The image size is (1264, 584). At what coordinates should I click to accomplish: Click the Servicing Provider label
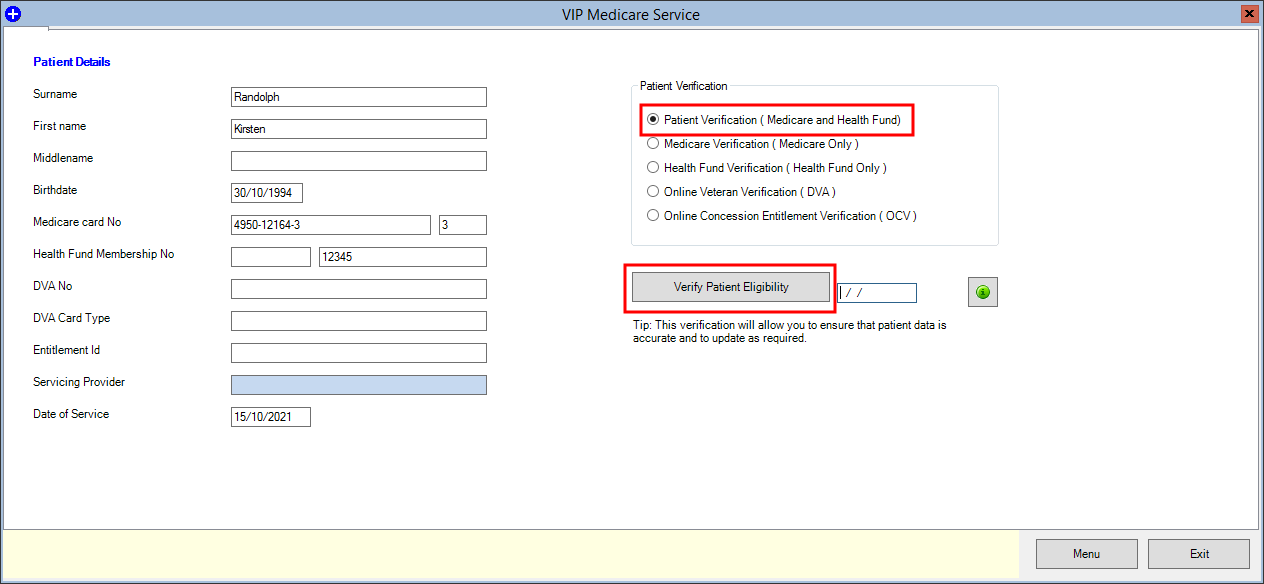(x=79, y=382)
